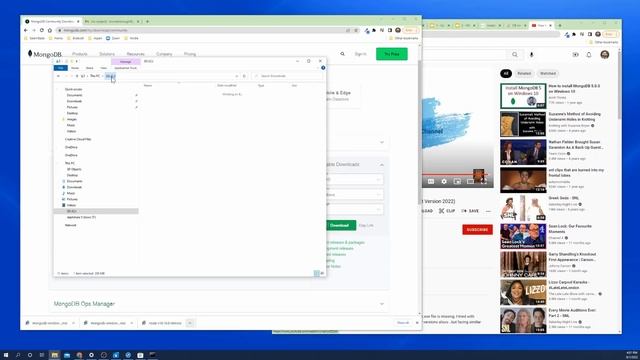This screenshot has width=640, height=360.
Task: Click the YouTube search button
Action: [515, 54]
